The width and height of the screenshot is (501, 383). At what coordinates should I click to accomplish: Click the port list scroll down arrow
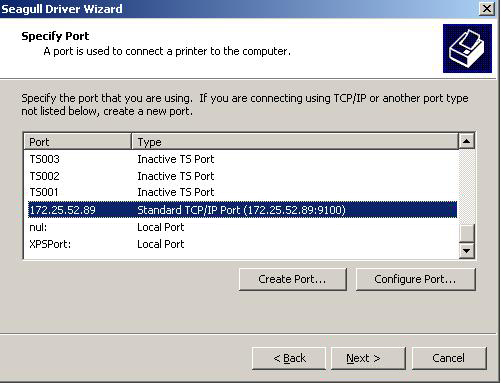click(466, 251)
